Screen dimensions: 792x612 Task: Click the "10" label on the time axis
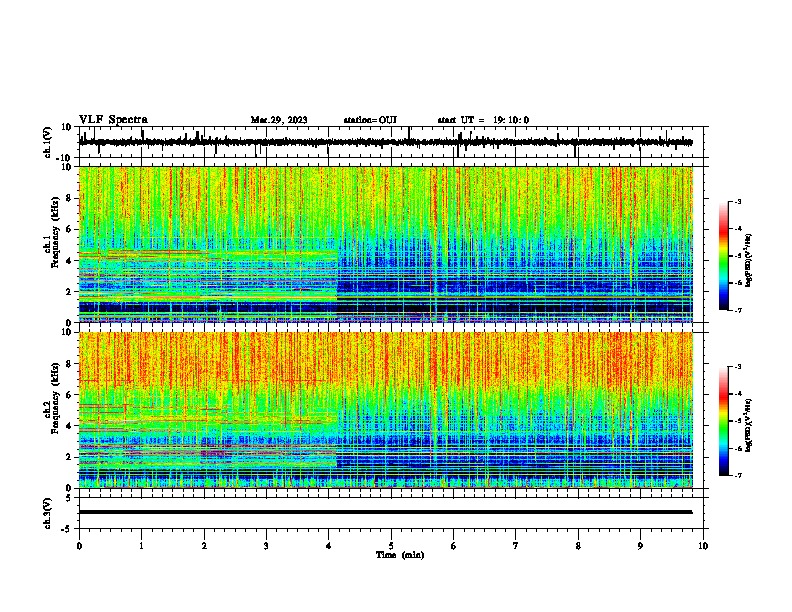click(703, 546)
